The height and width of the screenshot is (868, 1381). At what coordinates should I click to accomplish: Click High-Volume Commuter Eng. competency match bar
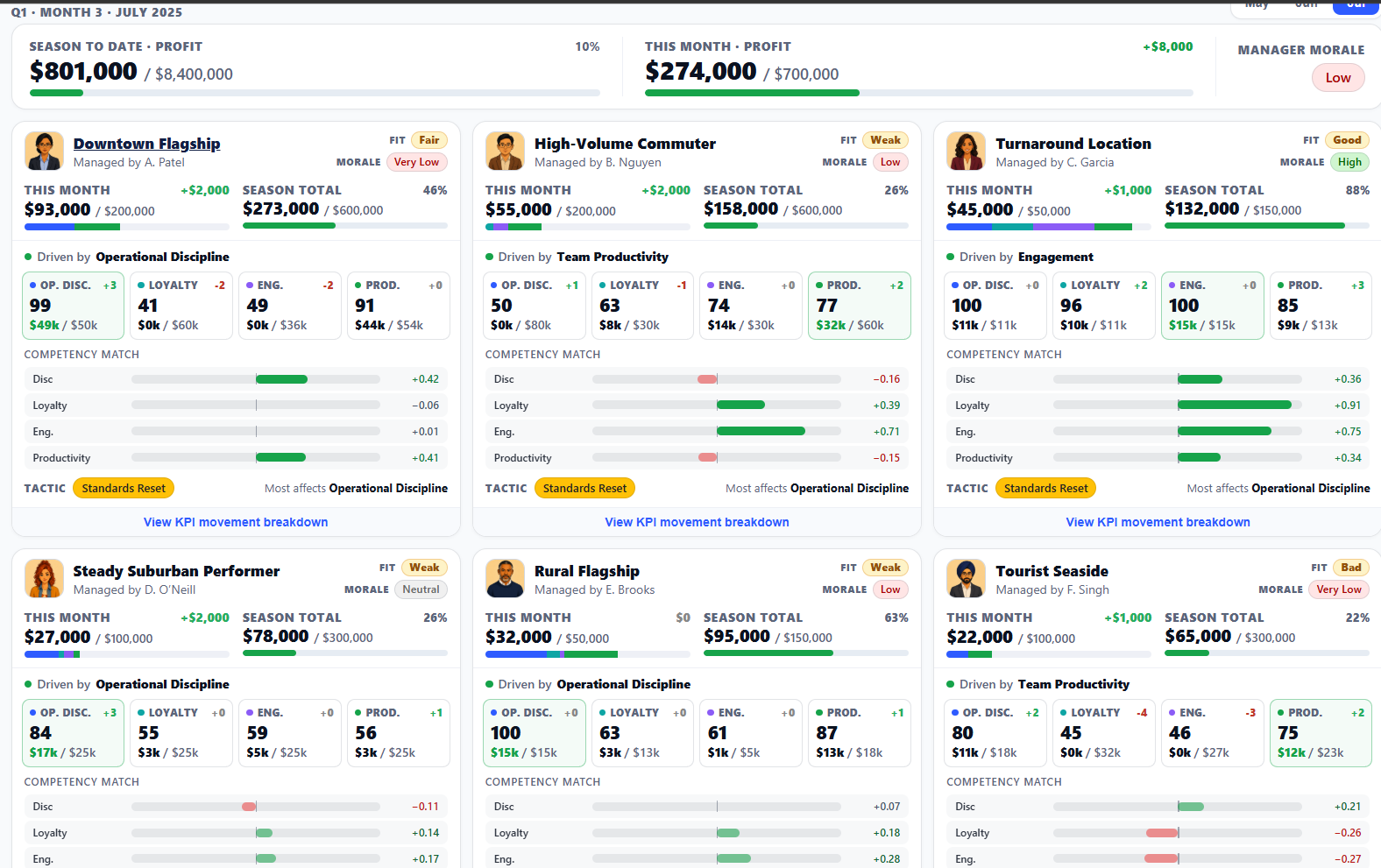pyautogui.click(x=717, y=432)
